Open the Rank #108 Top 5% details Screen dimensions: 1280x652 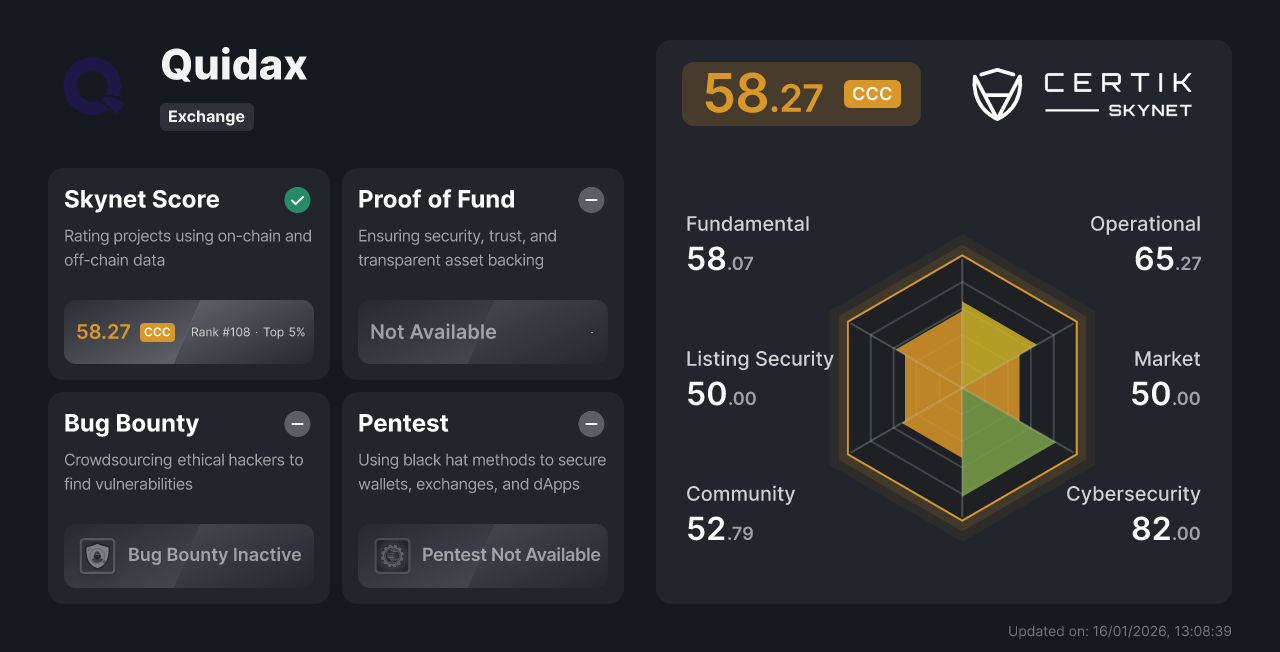(246, 332)
